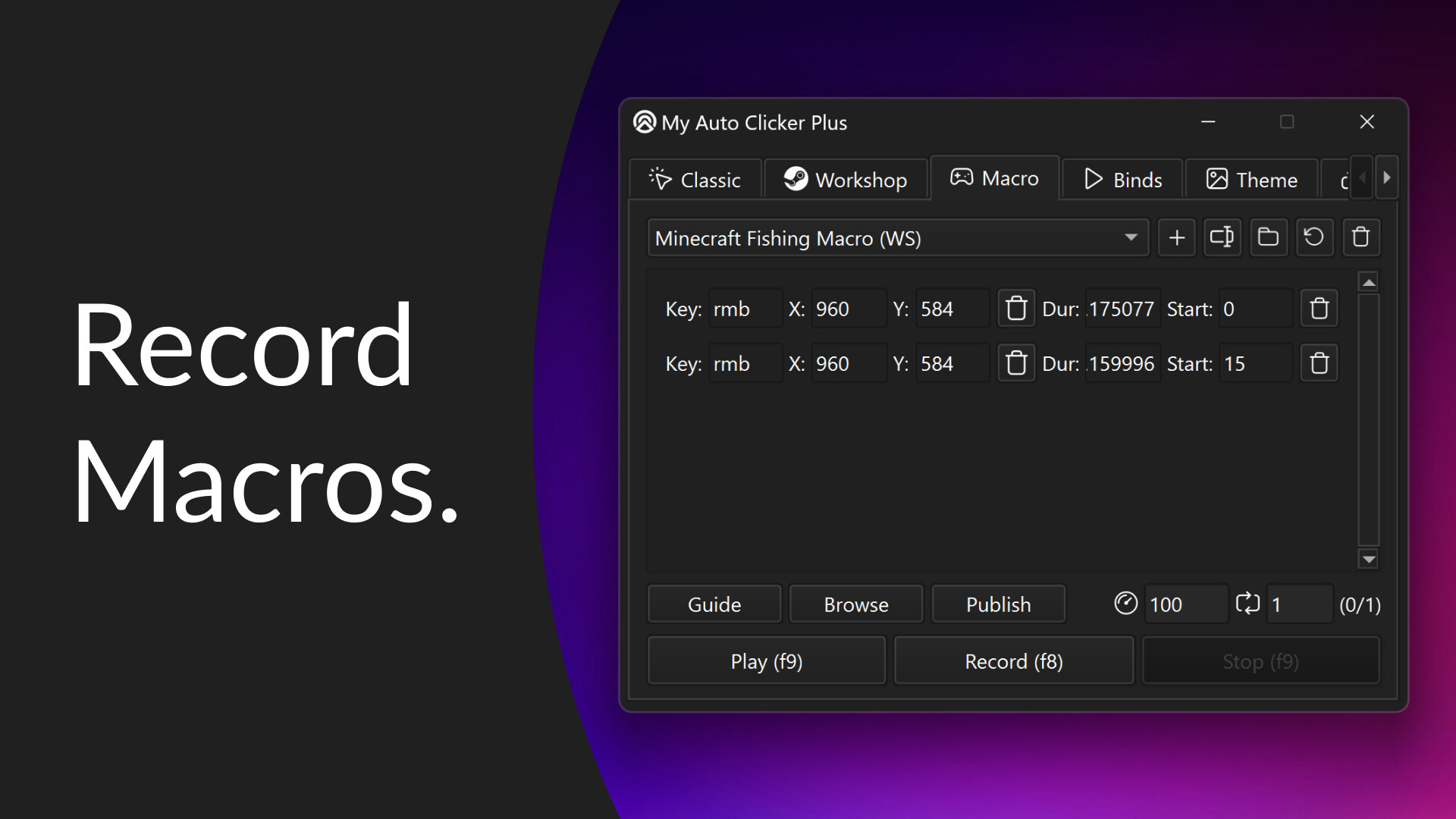Open the Guide button
This screenshot has height=819, width=1456.
714,604
